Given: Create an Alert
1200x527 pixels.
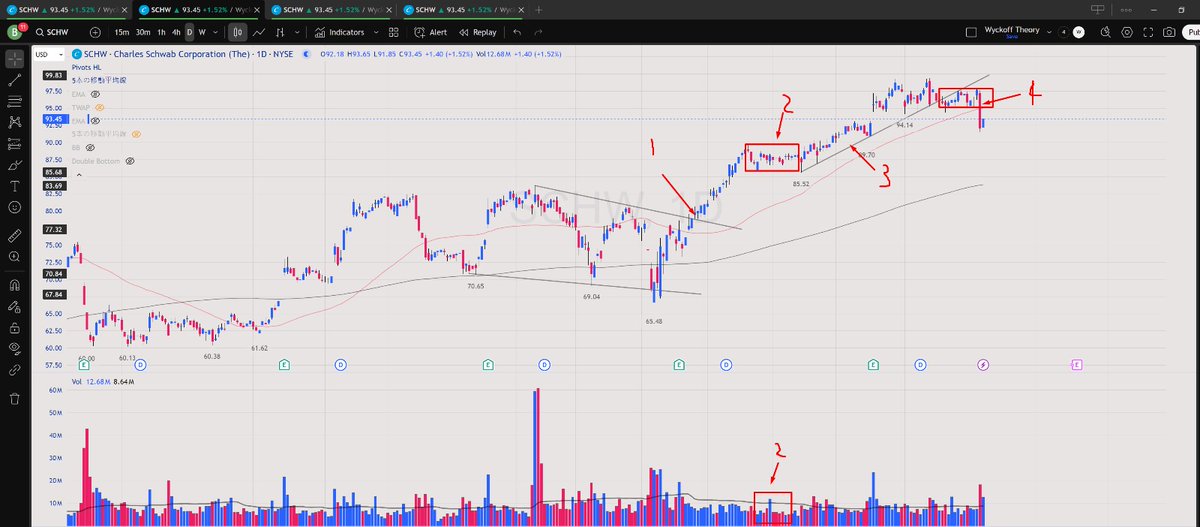Looking at the screenshot, I should click(430, 32).
